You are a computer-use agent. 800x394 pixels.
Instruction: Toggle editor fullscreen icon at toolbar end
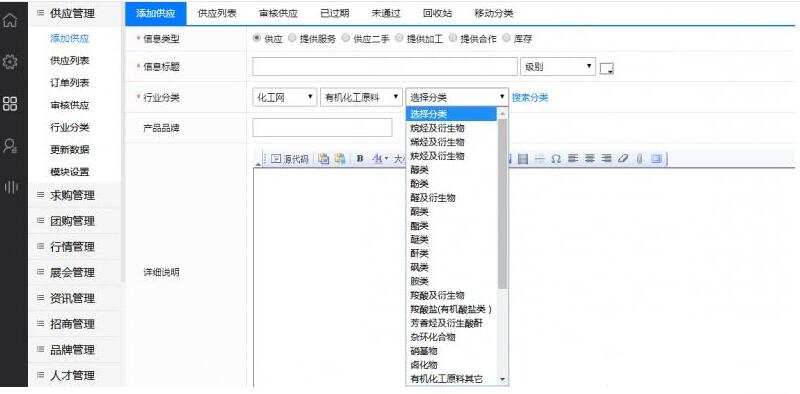click(656, 159)
